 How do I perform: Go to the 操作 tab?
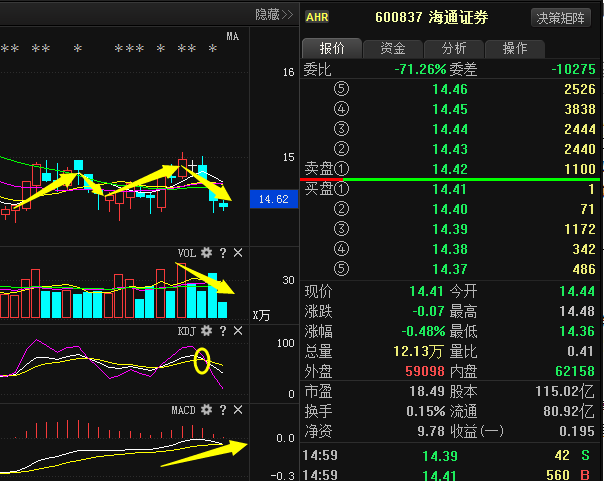pos(514,48)
